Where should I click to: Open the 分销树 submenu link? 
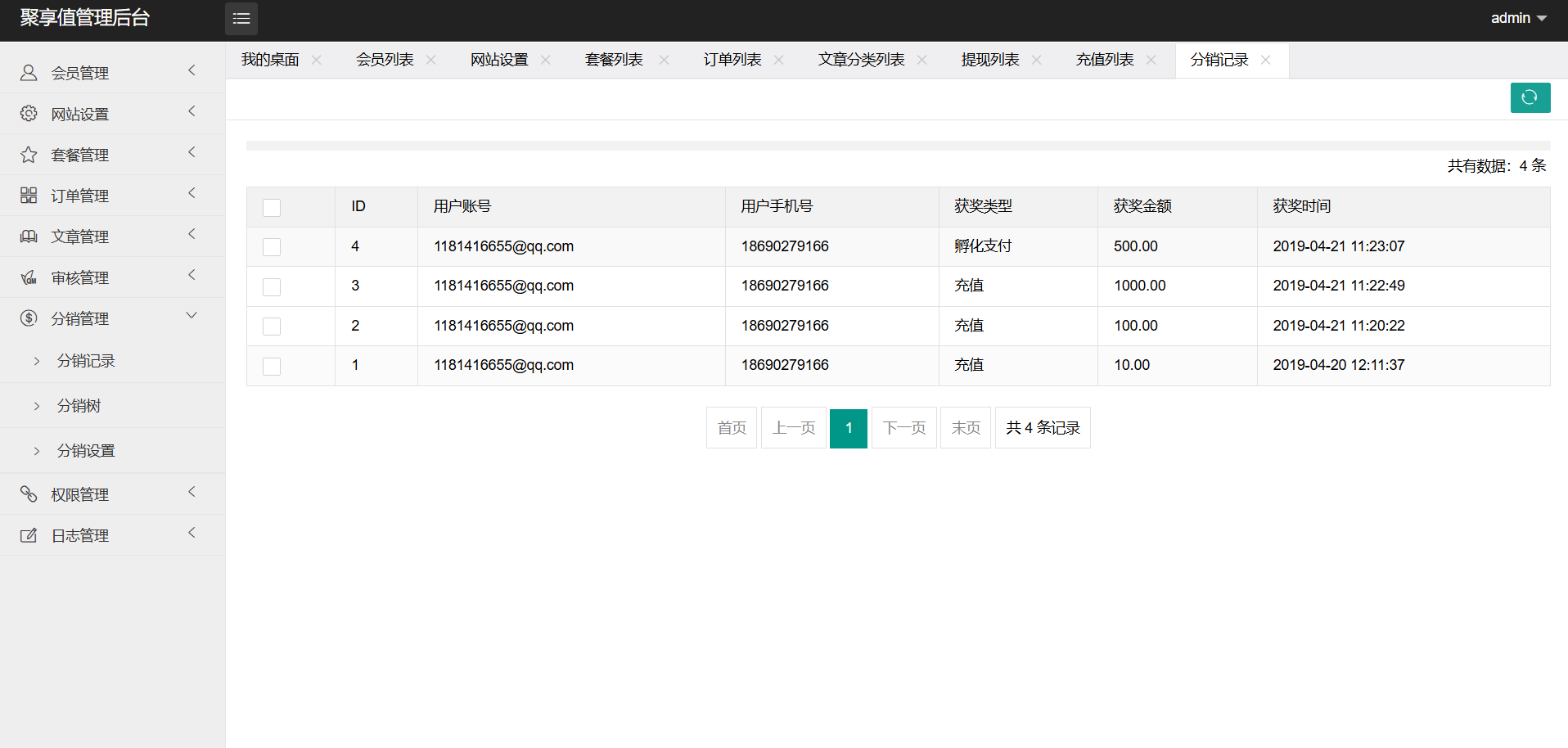coord(79,406)
